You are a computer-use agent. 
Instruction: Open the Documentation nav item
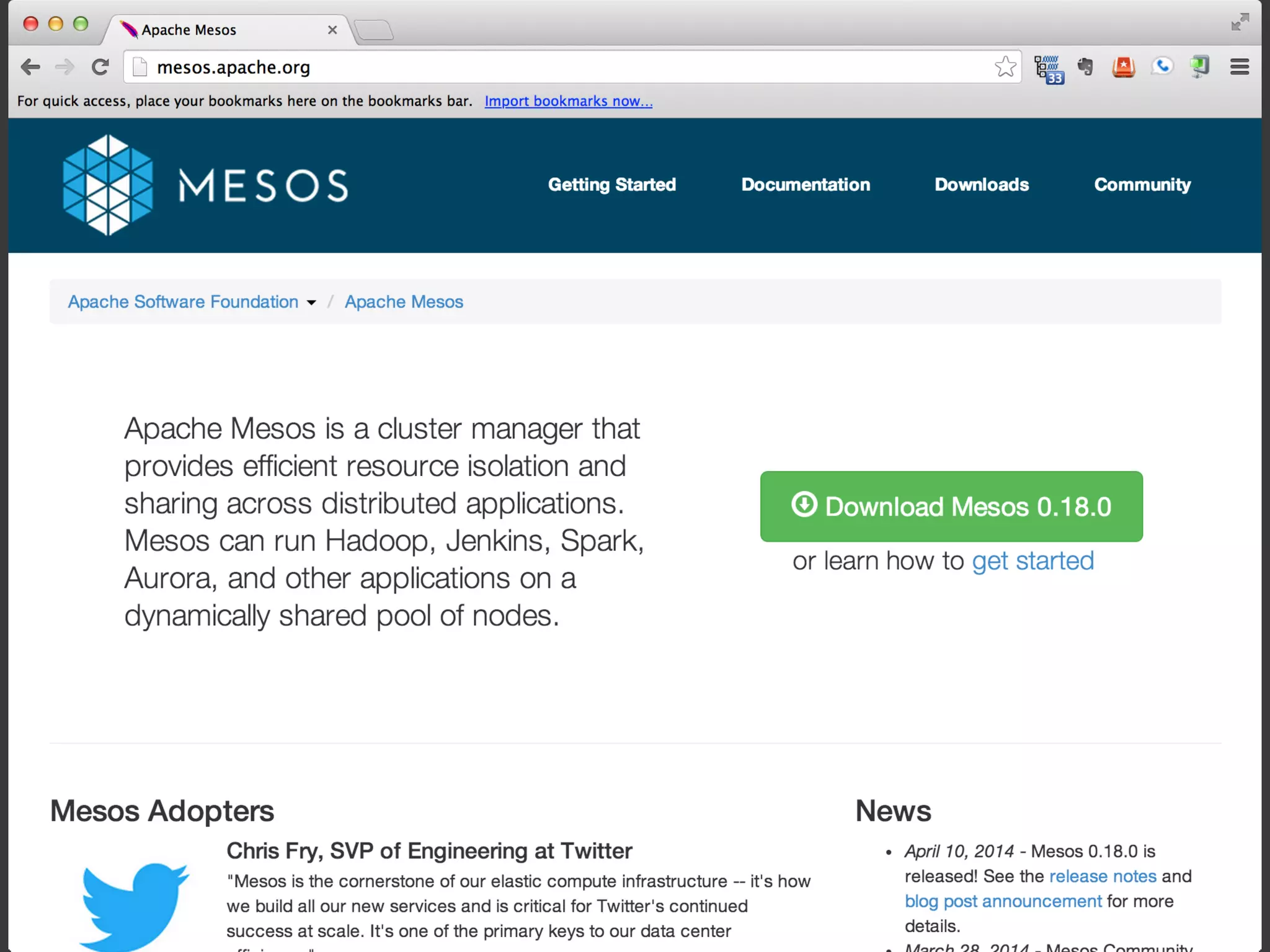(806, 185)
